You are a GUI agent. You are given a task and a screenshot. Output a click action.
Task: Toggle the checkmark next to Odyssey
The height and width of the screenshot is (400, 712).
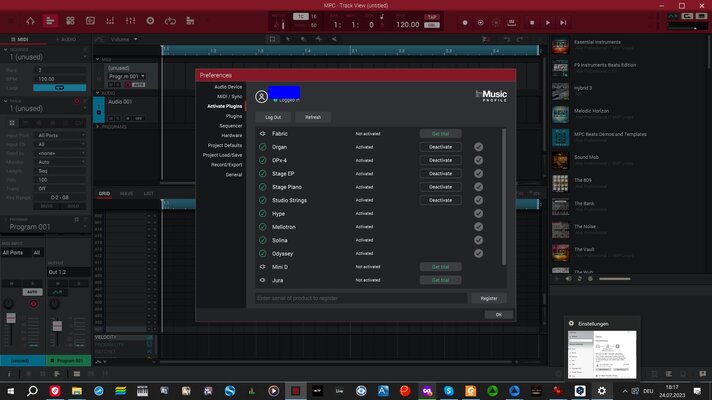click(x=478, y=253)
